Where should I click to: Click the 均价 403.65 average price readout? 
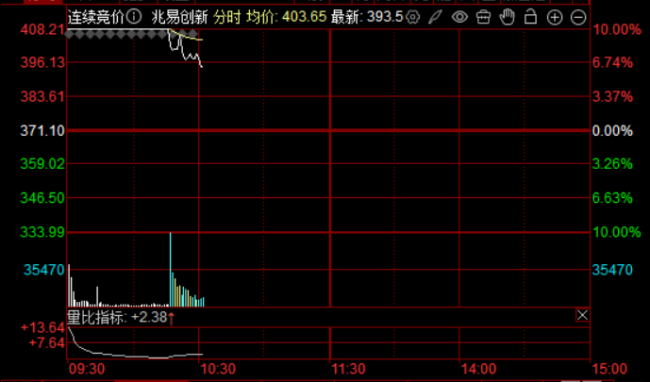tap(286, 17)
